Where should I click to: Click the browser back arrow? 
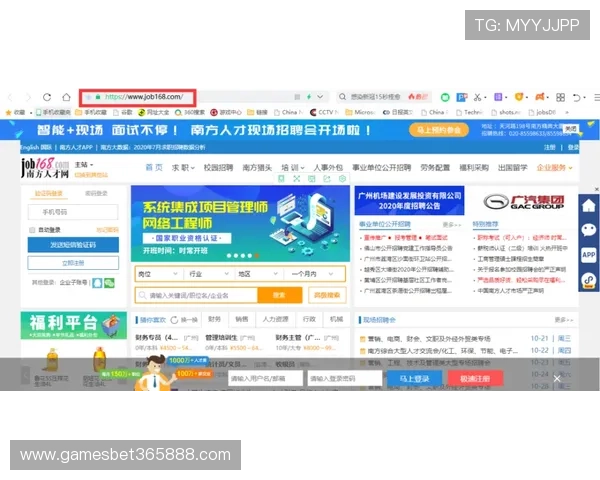[x=10, y=97]
